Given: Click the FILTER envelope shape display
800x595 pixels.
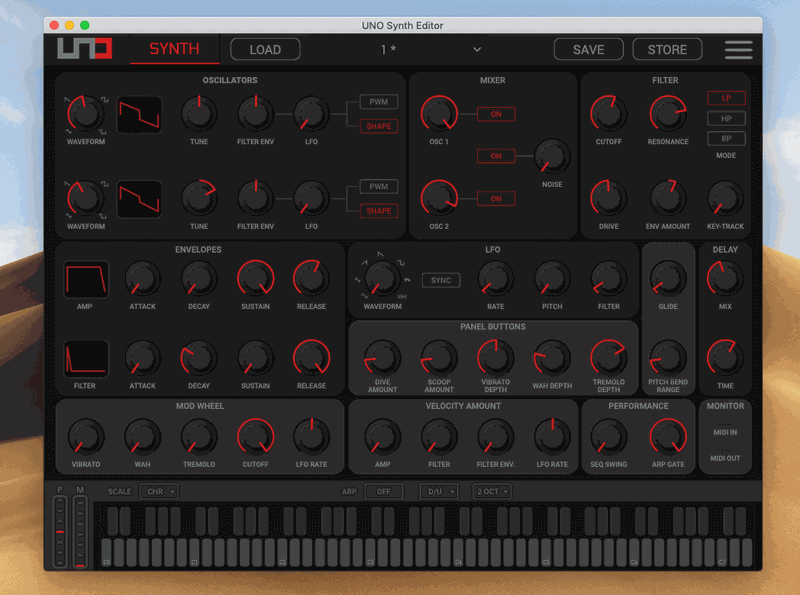Looking at the screenshot, I should (x=86, y=360).
